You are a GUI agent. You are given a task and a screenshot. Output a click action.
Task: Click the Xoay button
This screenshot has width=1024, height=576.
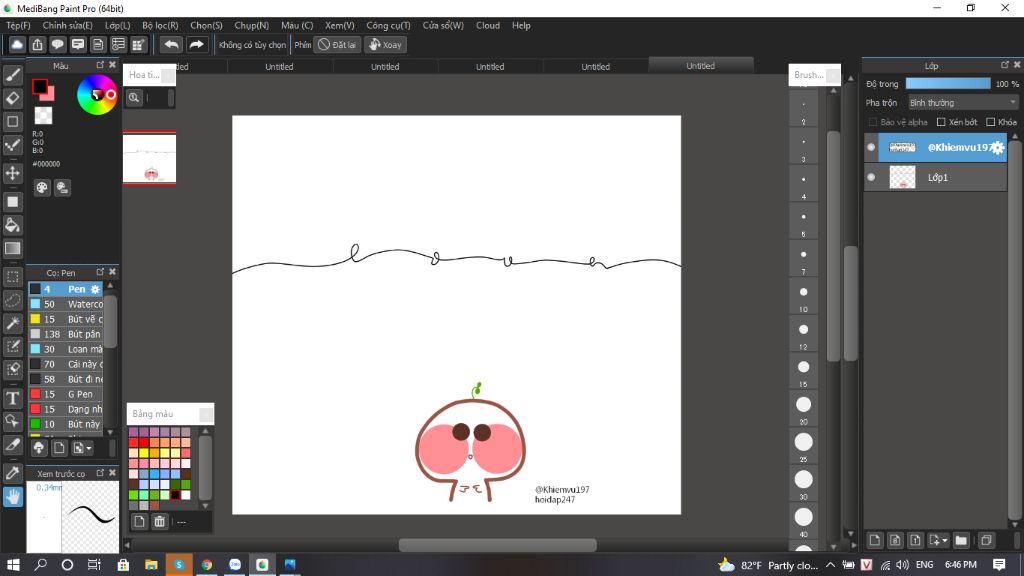coord(385,44)
